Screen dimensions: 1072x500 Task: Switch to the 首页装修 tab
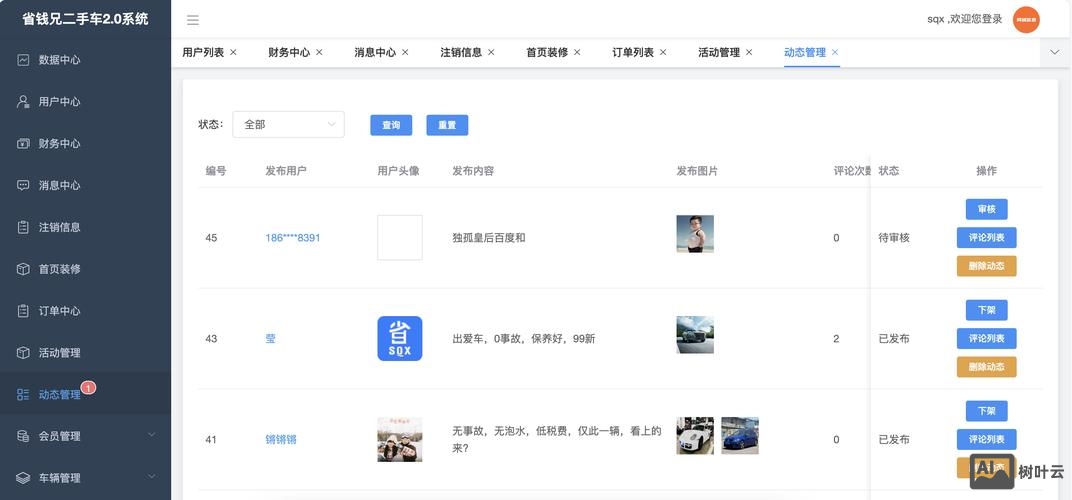(547, 53)
